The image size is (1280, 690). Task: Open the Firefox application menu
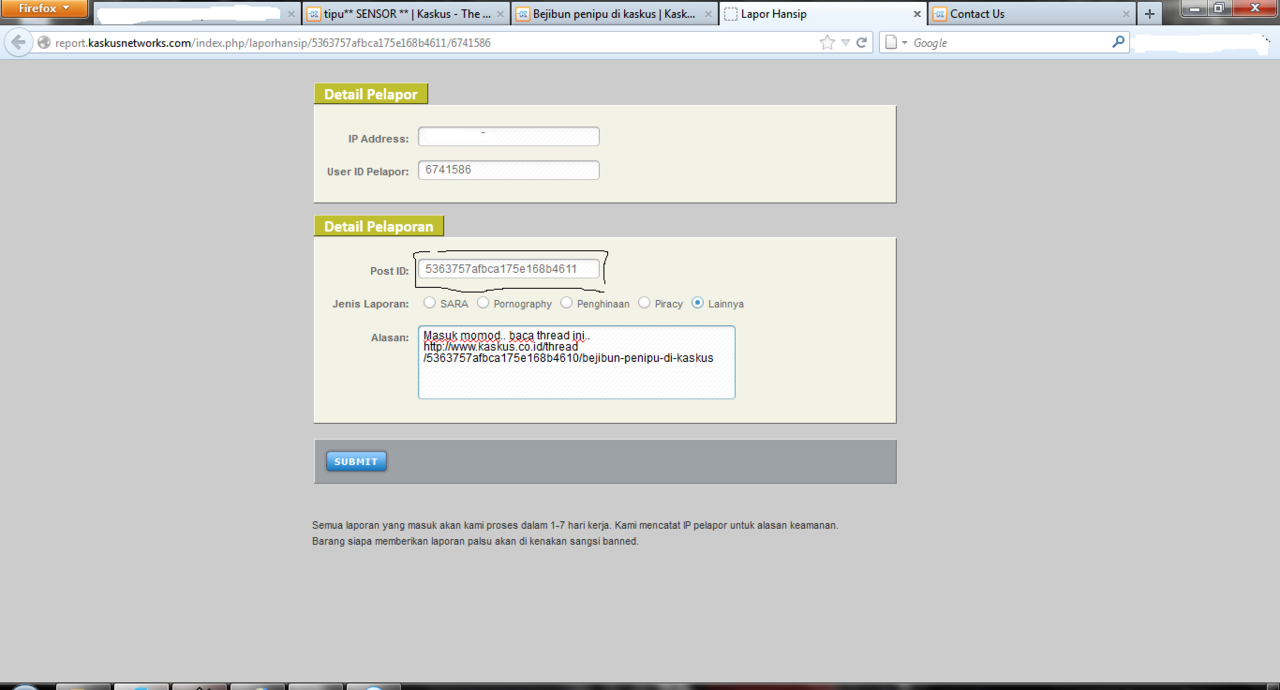pos(45,8)
